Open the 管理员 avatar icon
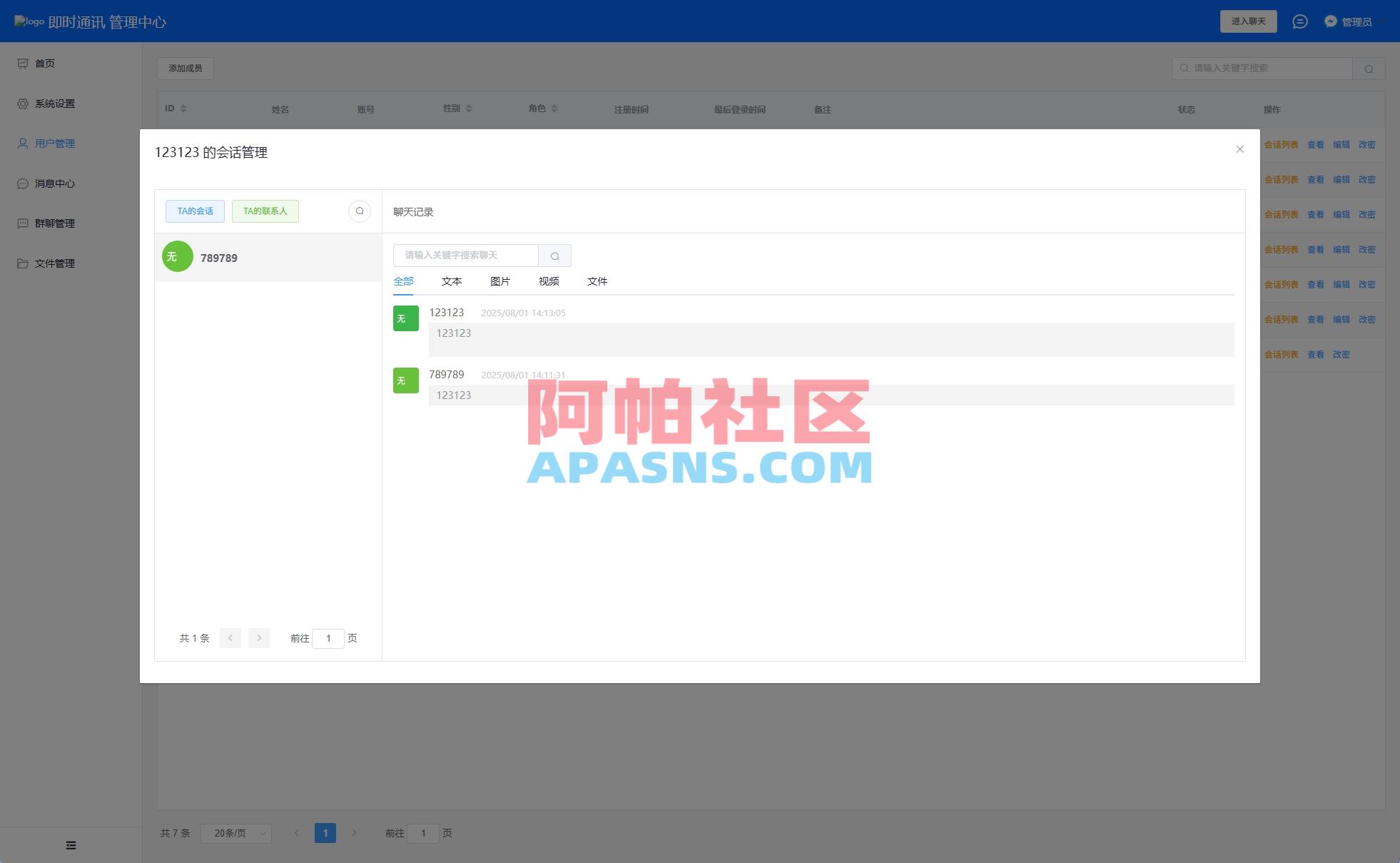1400x863 pixels. pos(1330,21)
